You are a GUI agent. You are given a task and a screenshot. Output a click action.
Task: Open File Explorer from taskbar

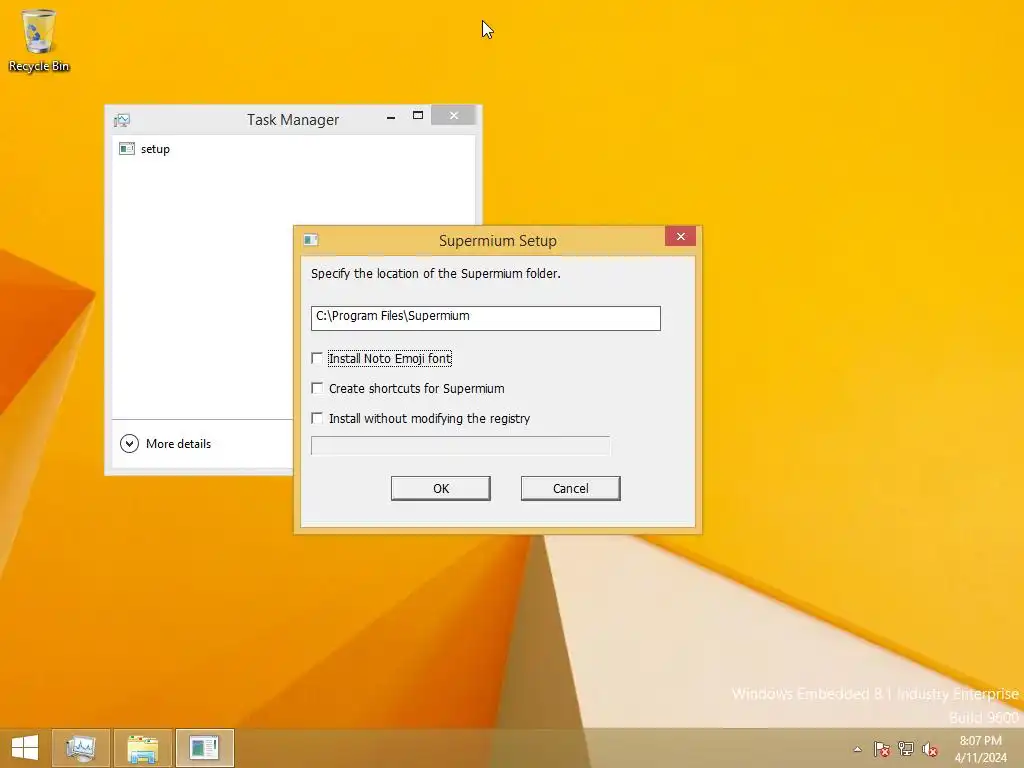(x=142, y=748)
